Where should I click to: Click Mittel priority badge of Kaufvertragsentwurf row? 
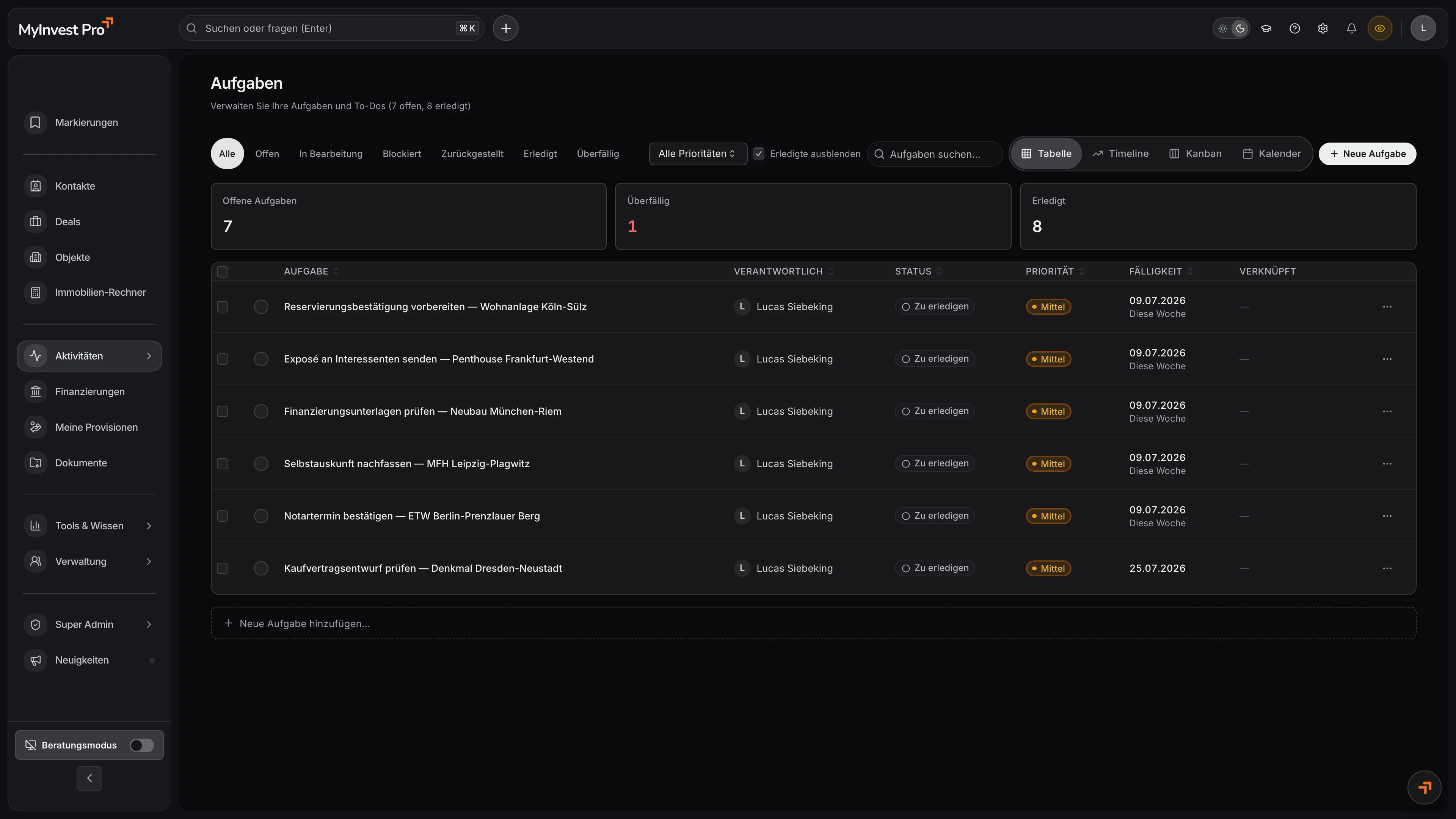click(1048, 569)
